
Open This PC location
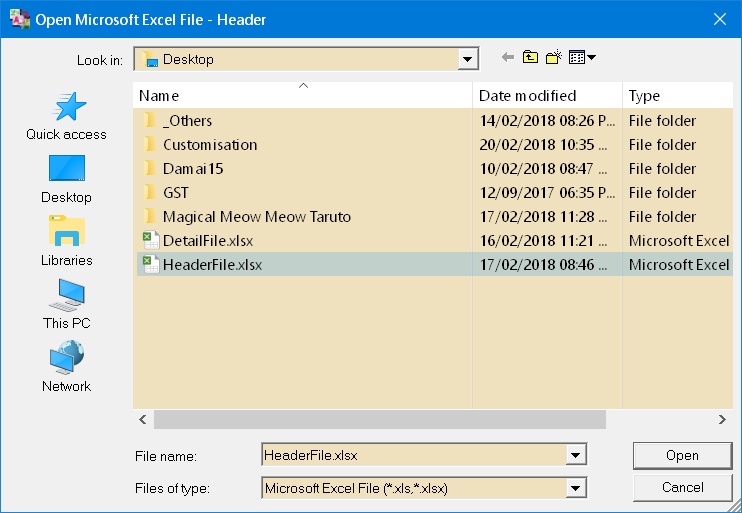coord(66,304)
